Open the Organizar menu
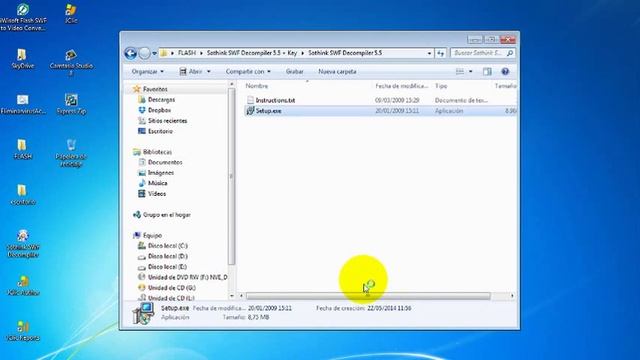The image size is (640, 360). [147, 71]
